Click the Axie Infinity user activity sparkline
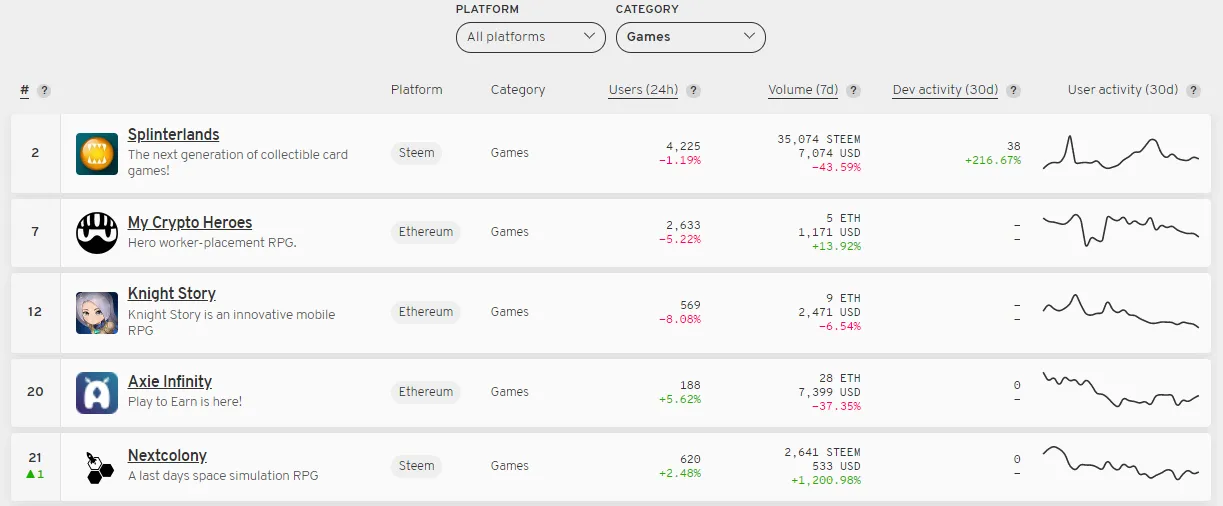The width and height of the screenshot is (1223, 506). coord(1120,392)
